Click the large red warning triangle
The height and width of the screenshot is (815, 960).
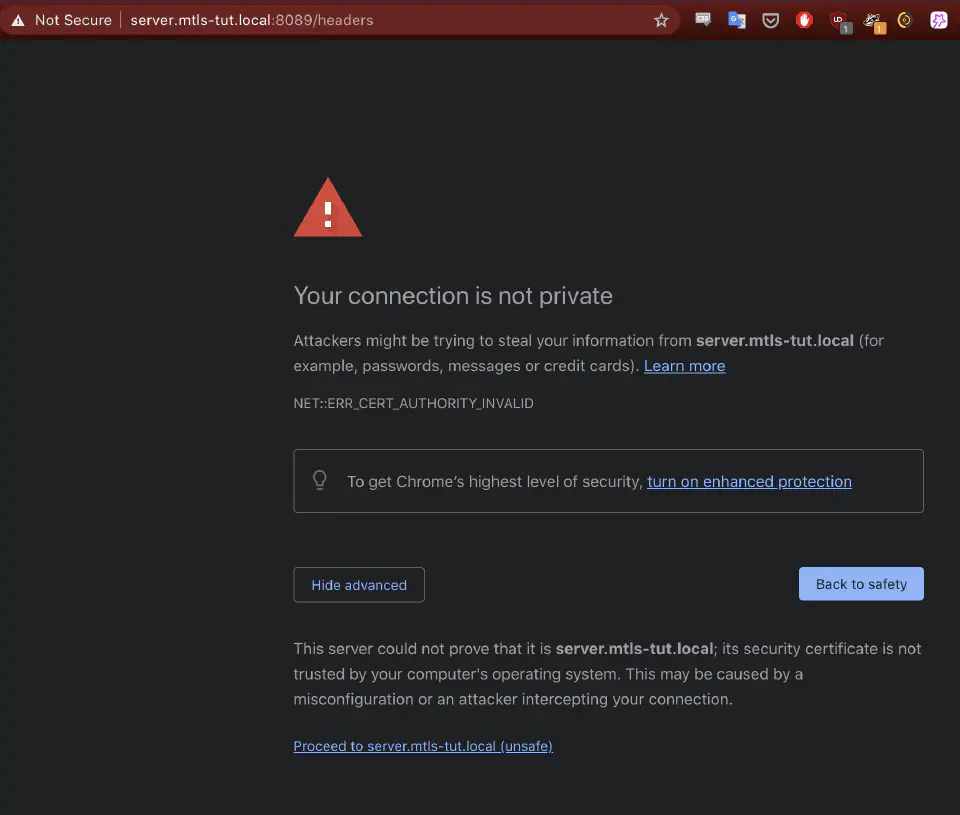328,207
